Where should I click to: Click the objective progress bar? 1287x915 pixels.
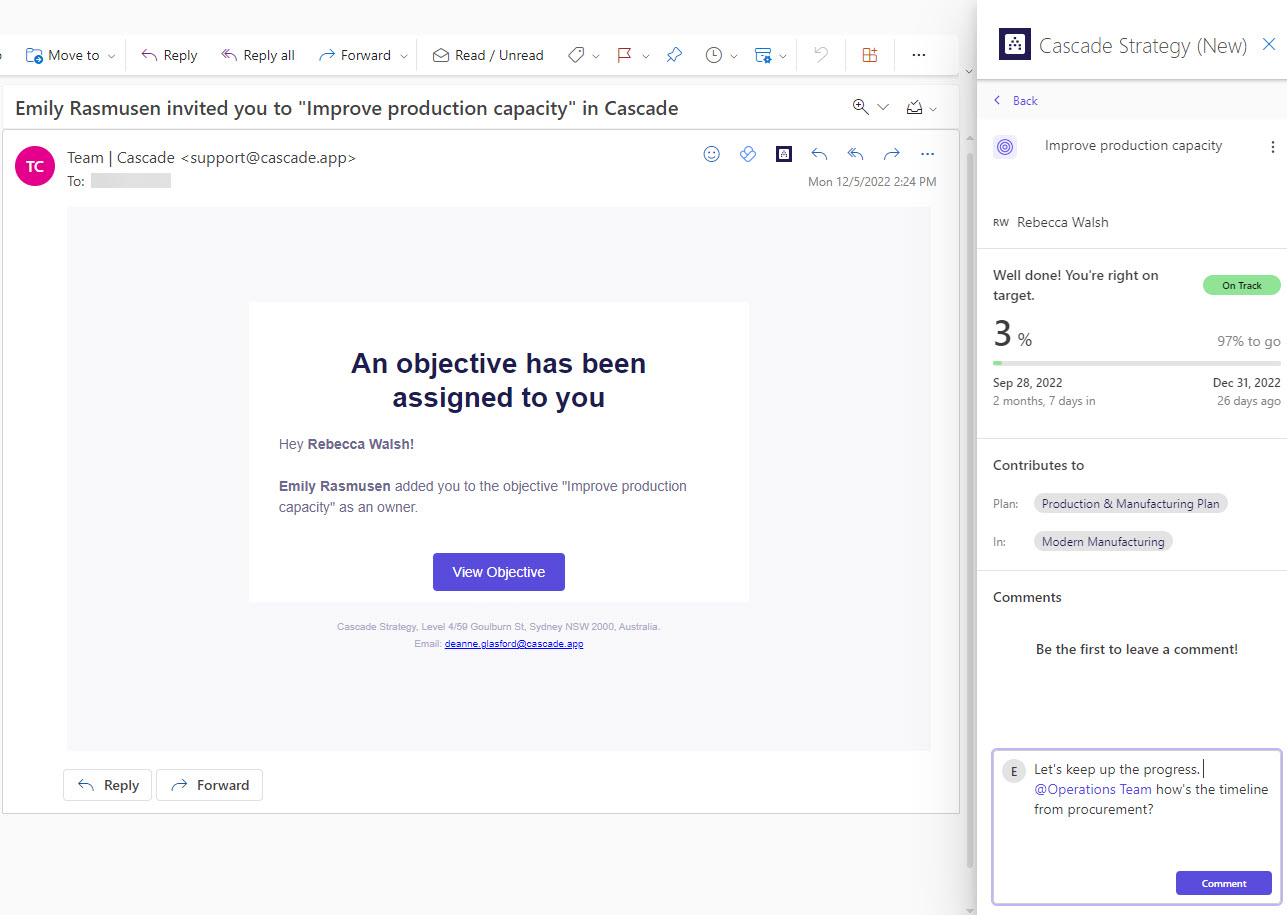pyautogui.click(x=1136, y=363)
